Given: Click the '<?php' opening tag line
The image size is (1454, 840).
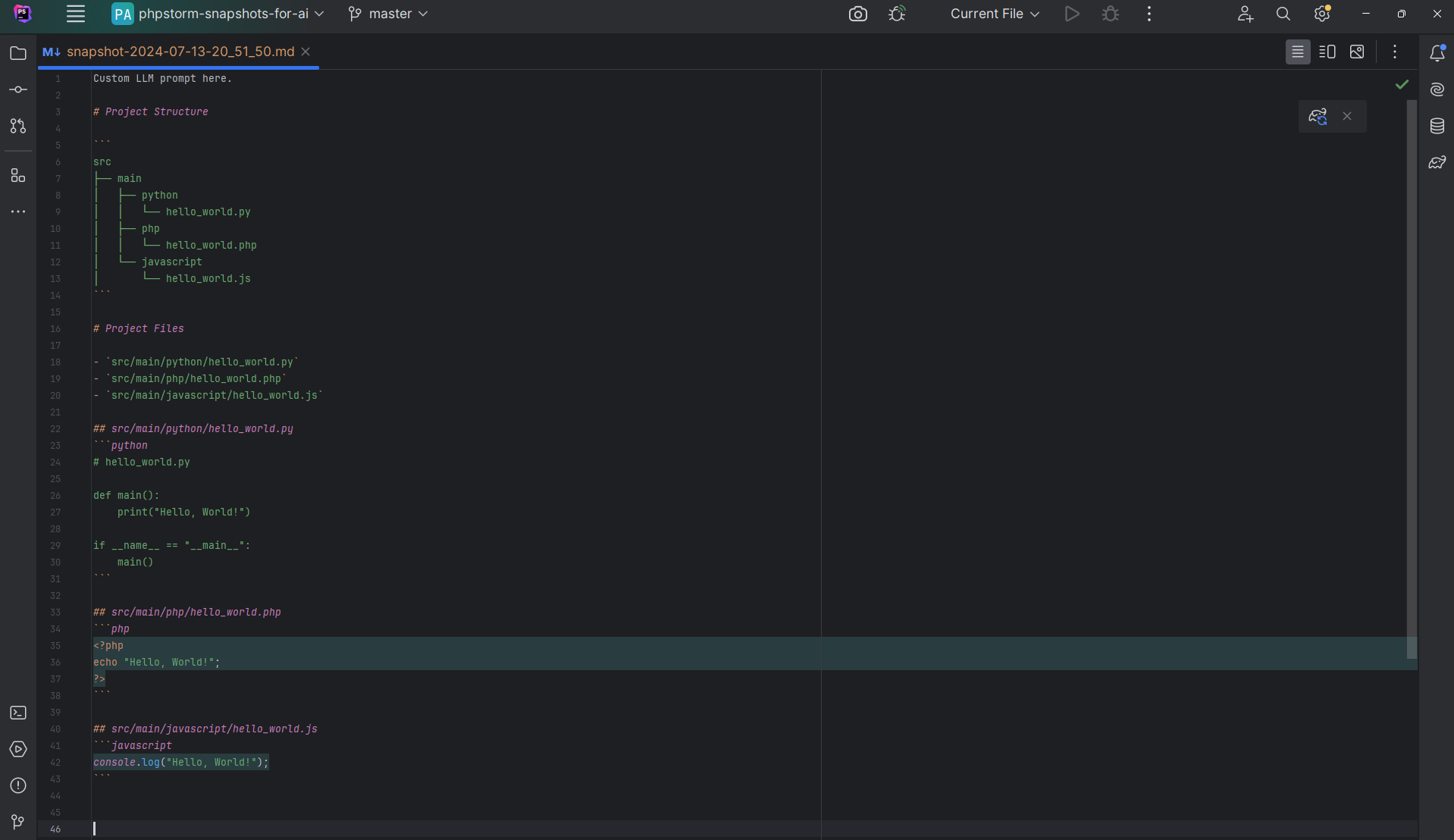Looking at the screenshot, I should 108,645.
